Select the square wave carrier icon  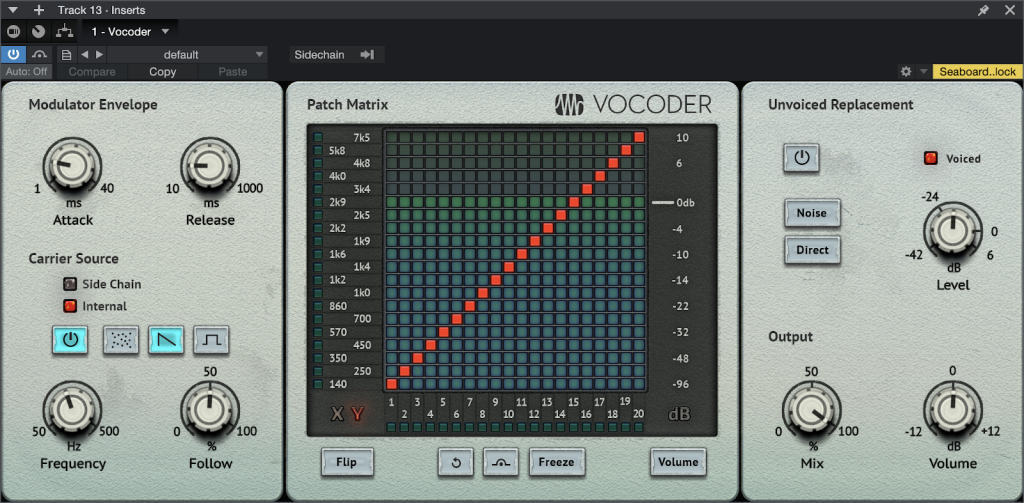pyautogui.click(x=211, y=340)
